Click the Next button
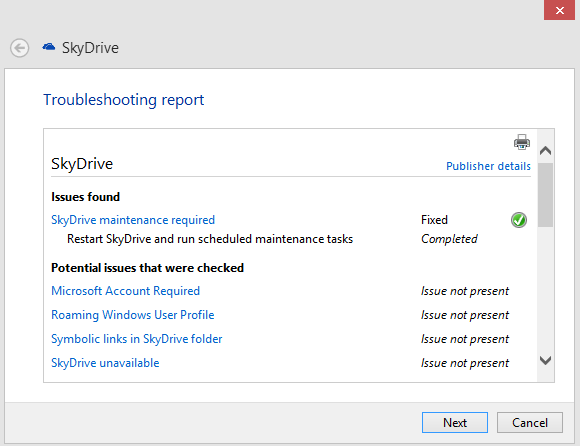The width and height of the screenshot is (581, 446). [455, 423]
